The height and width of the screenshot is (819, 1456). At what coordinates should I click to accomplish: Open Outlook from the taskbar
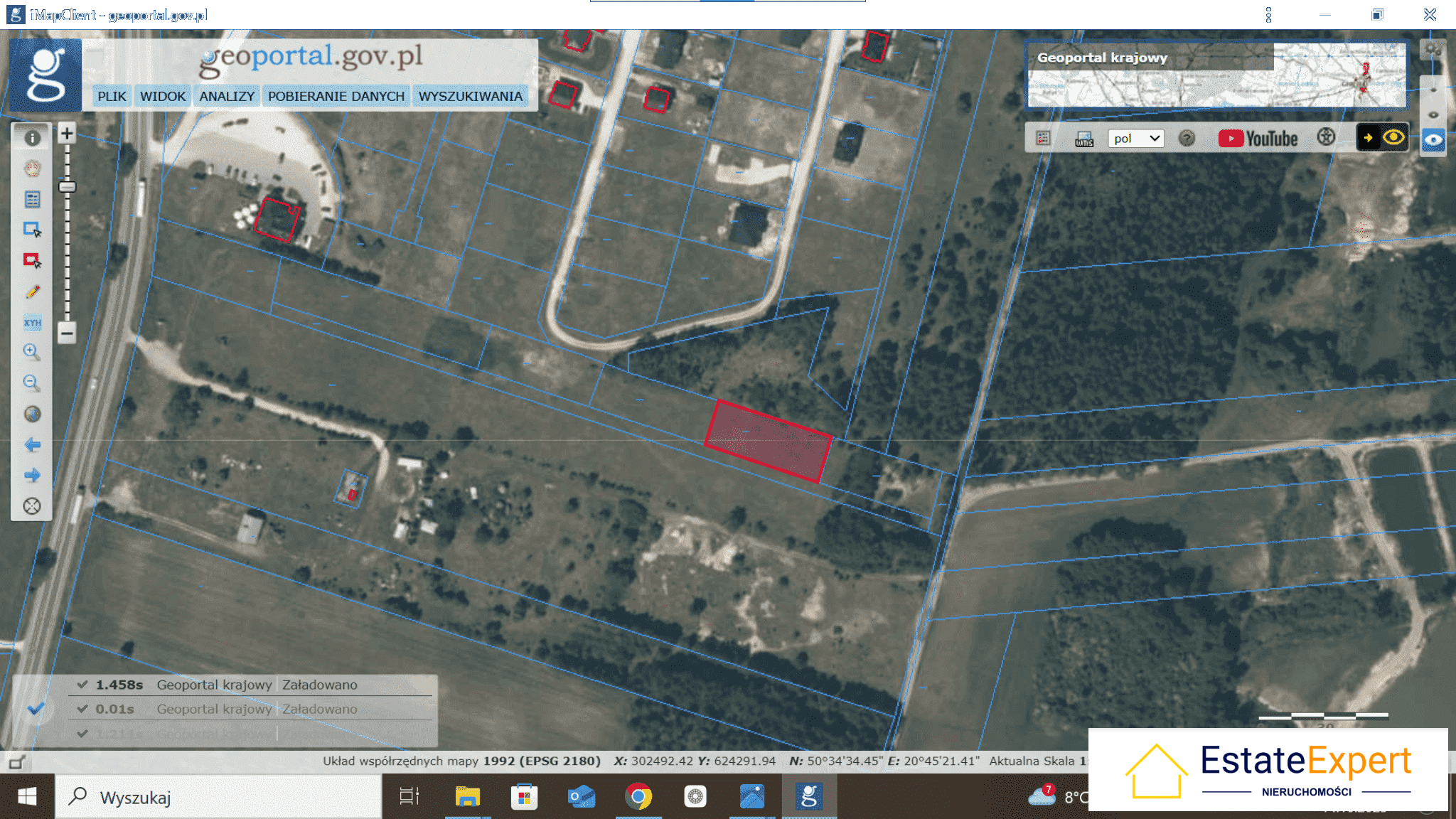[x=582, y=797]
